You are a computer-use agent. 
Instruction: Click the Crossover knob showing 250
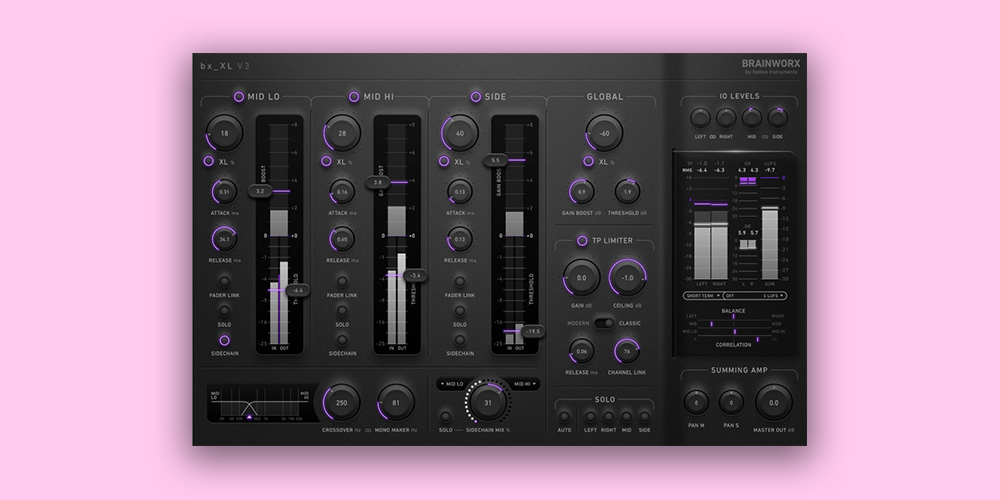pos(342,402)
